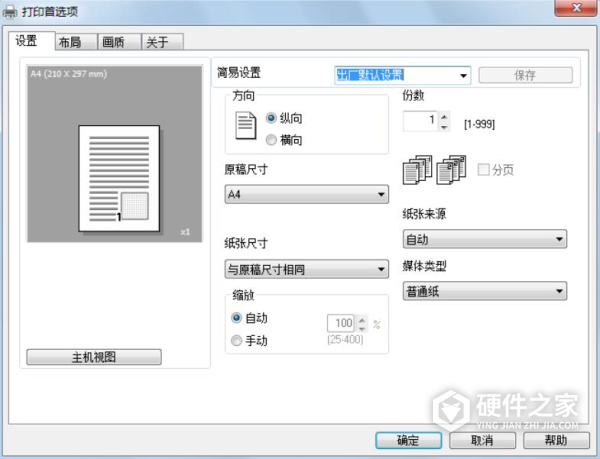This screenshot has height=459, width=600.
Task: Close the 打印首选项 dialog
Action: pos(576,8)
